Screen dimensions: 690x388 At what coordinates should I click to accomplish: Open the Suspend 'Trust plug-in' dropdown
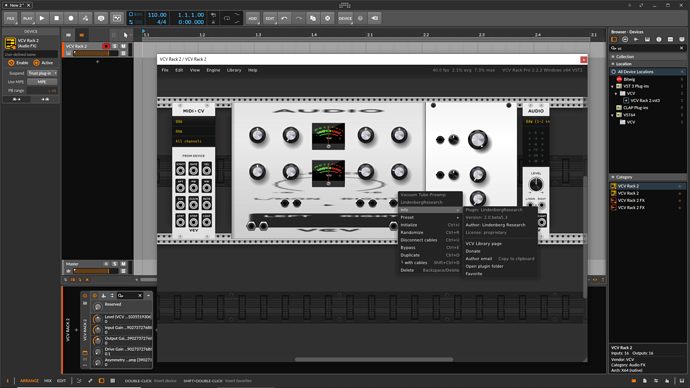42,73
